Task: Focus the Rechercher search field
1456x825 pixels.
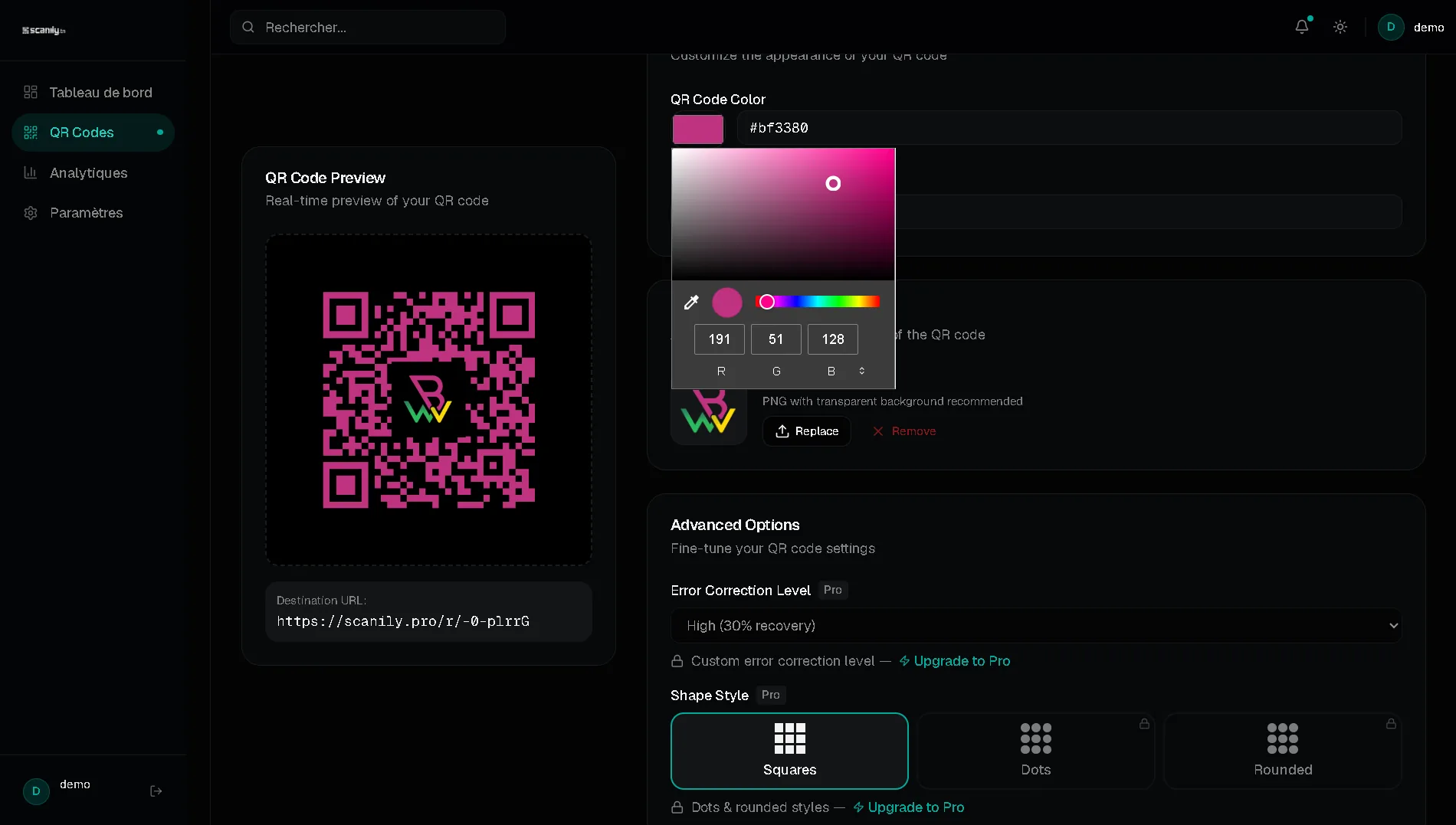Action: pyautogui.click(x=368, y=27)
